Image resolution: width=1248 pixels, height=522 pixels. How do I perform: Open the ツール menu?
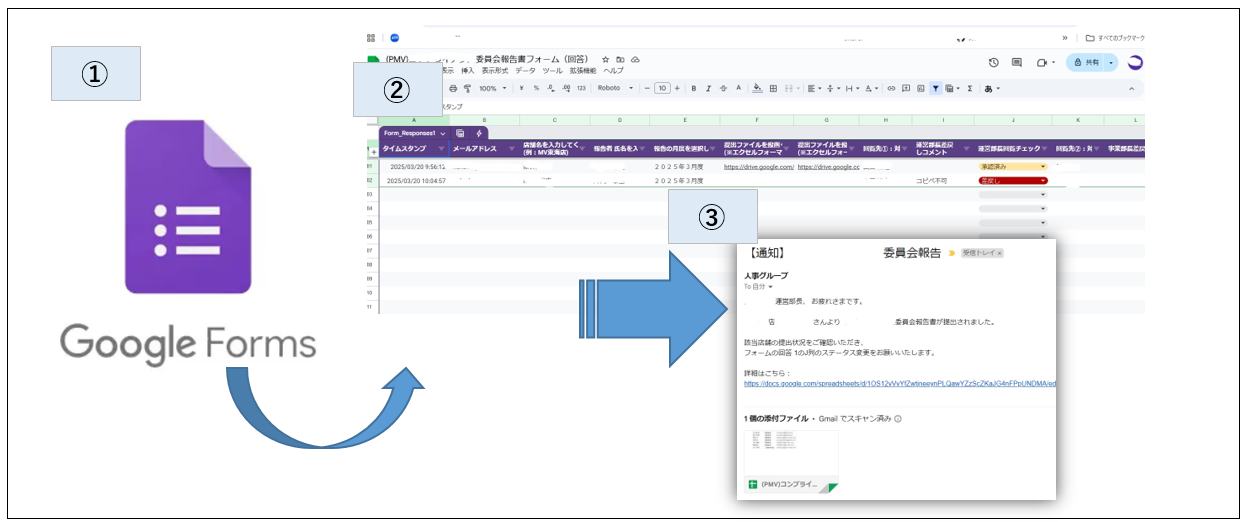coord(552,71)
